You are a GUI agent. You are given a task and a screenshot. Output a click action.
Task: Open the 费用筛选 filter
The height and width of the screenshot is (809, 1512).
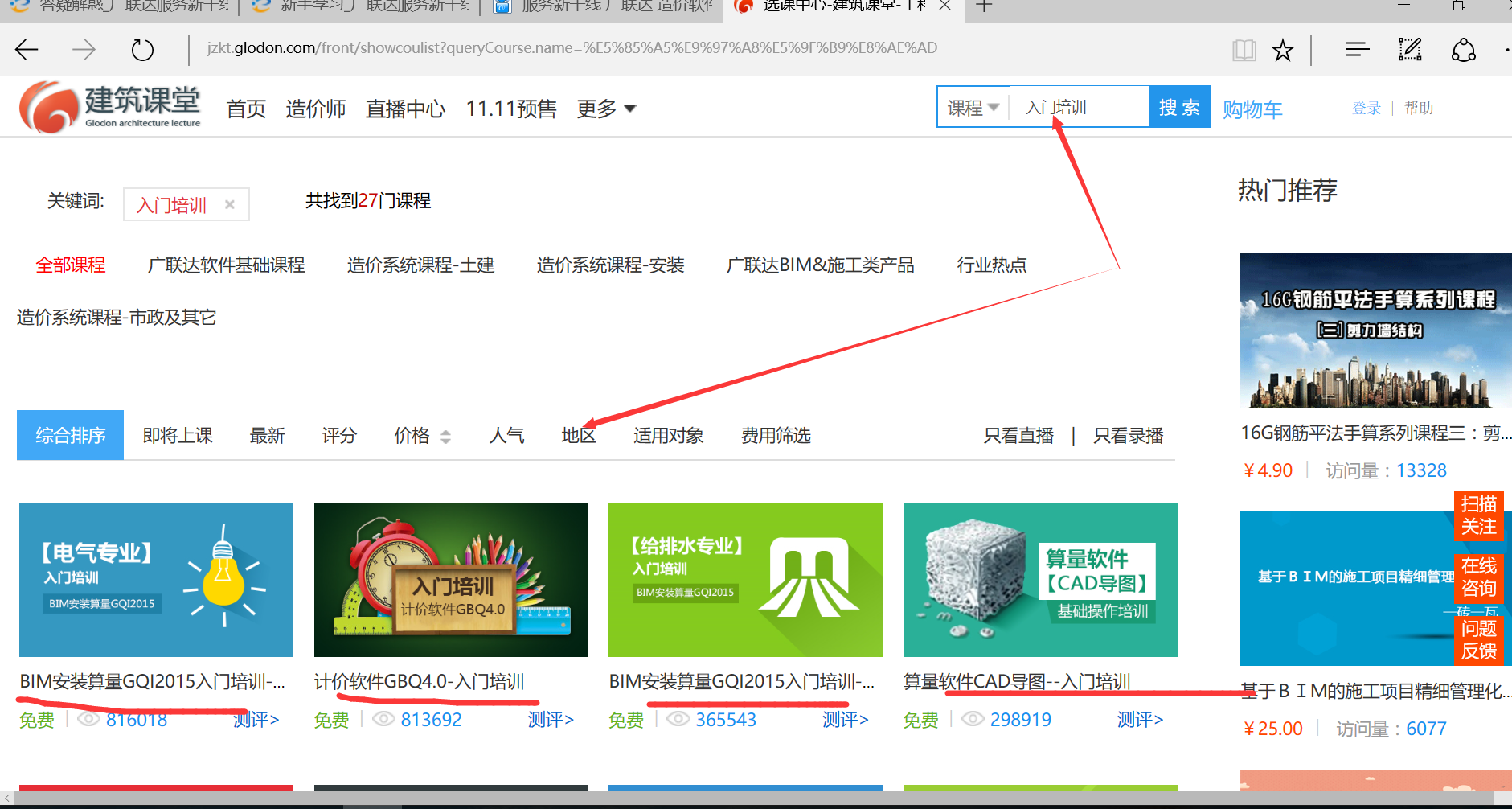tap(776, 436)
